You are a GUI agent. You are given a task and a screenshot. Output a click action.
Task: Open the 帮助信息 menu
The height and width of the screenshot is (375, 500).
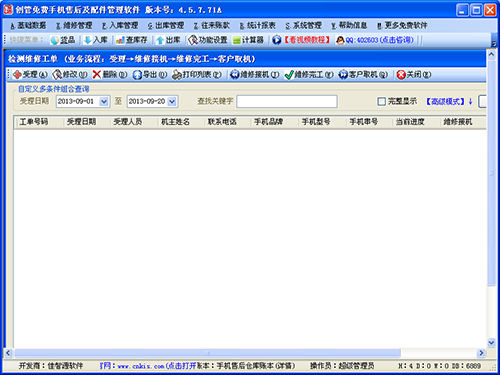pos(349,25)
